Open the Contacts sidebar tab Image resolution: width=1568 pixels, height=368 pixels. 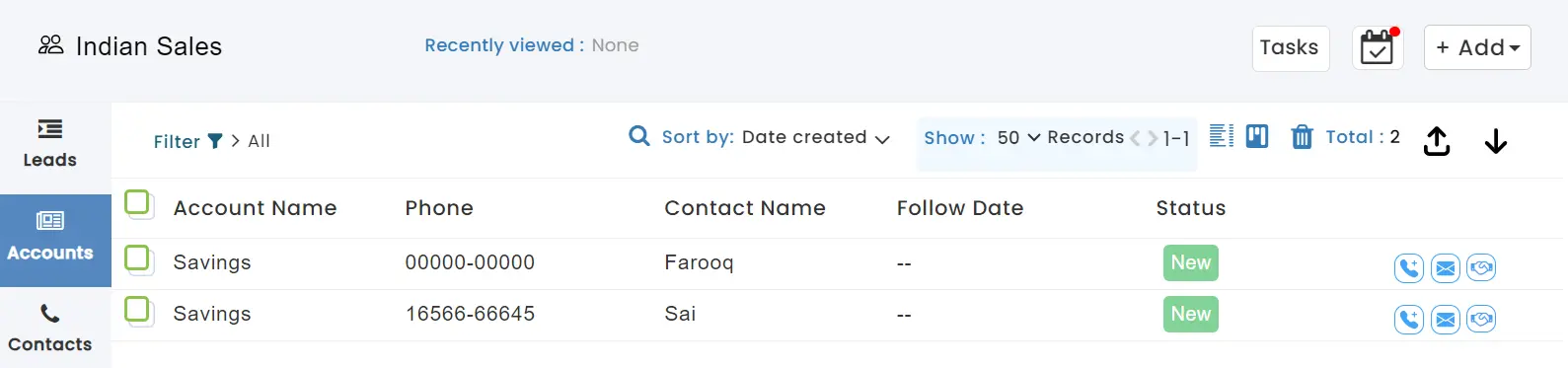click(x=50, y=329)
